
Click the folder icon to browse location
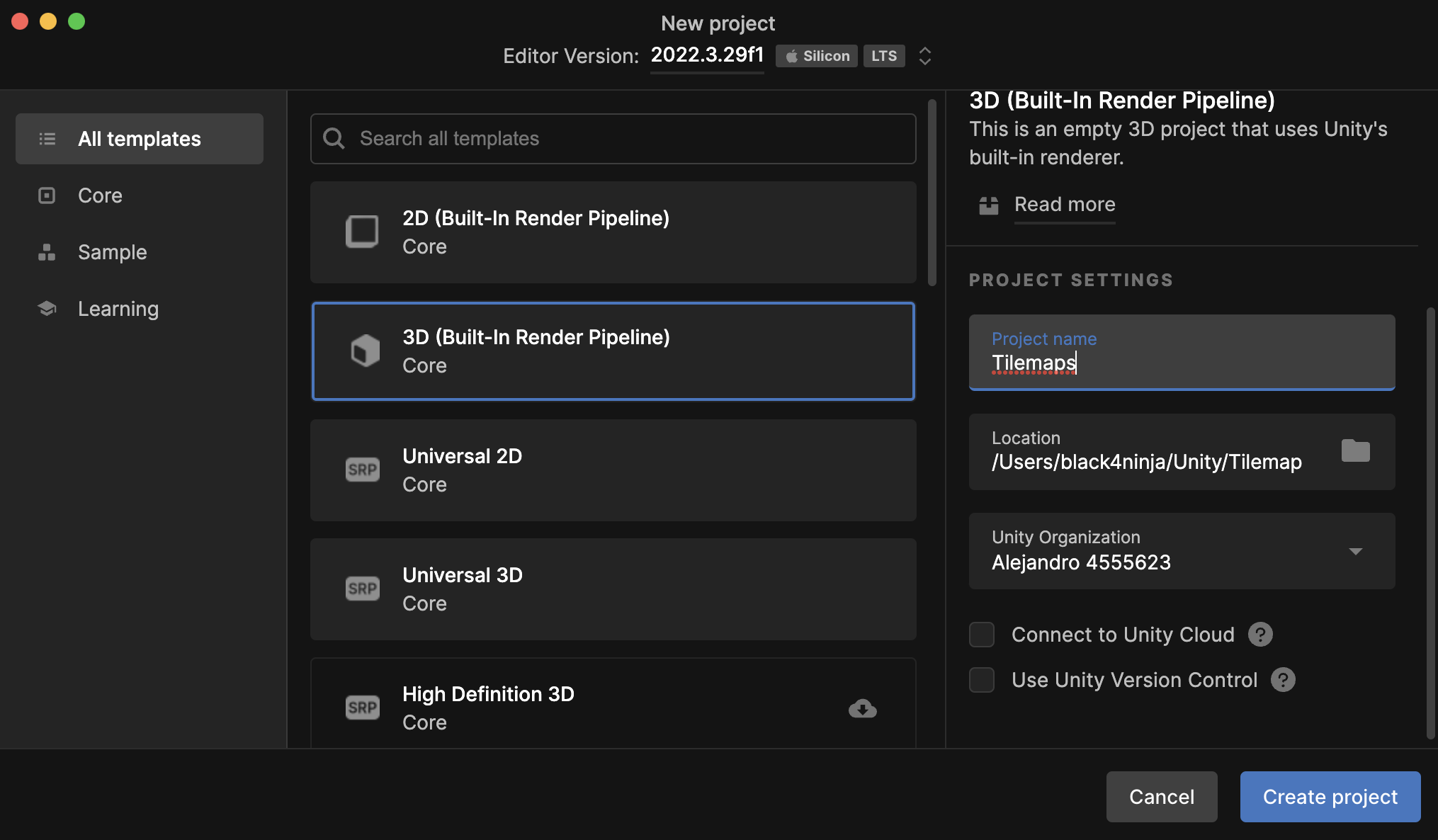pyautogui.click(x=1355, y=451)
